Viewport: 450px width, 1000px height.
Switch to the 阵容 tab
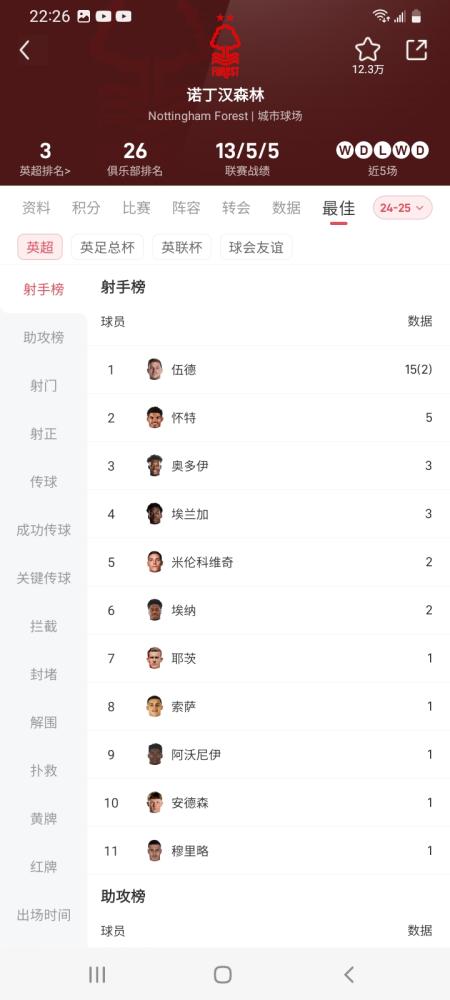coord(186,208)
